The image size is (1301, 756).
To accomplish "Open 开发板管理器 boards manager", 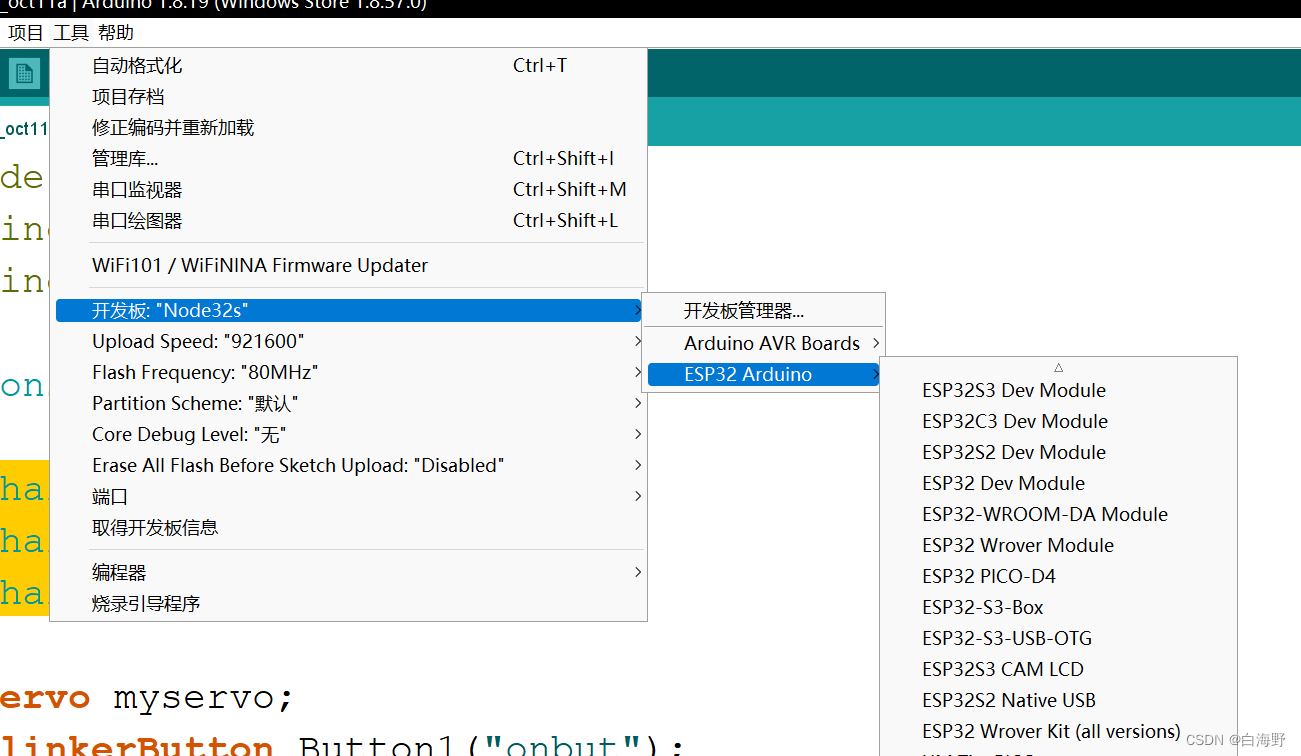I will coord(744,310).
